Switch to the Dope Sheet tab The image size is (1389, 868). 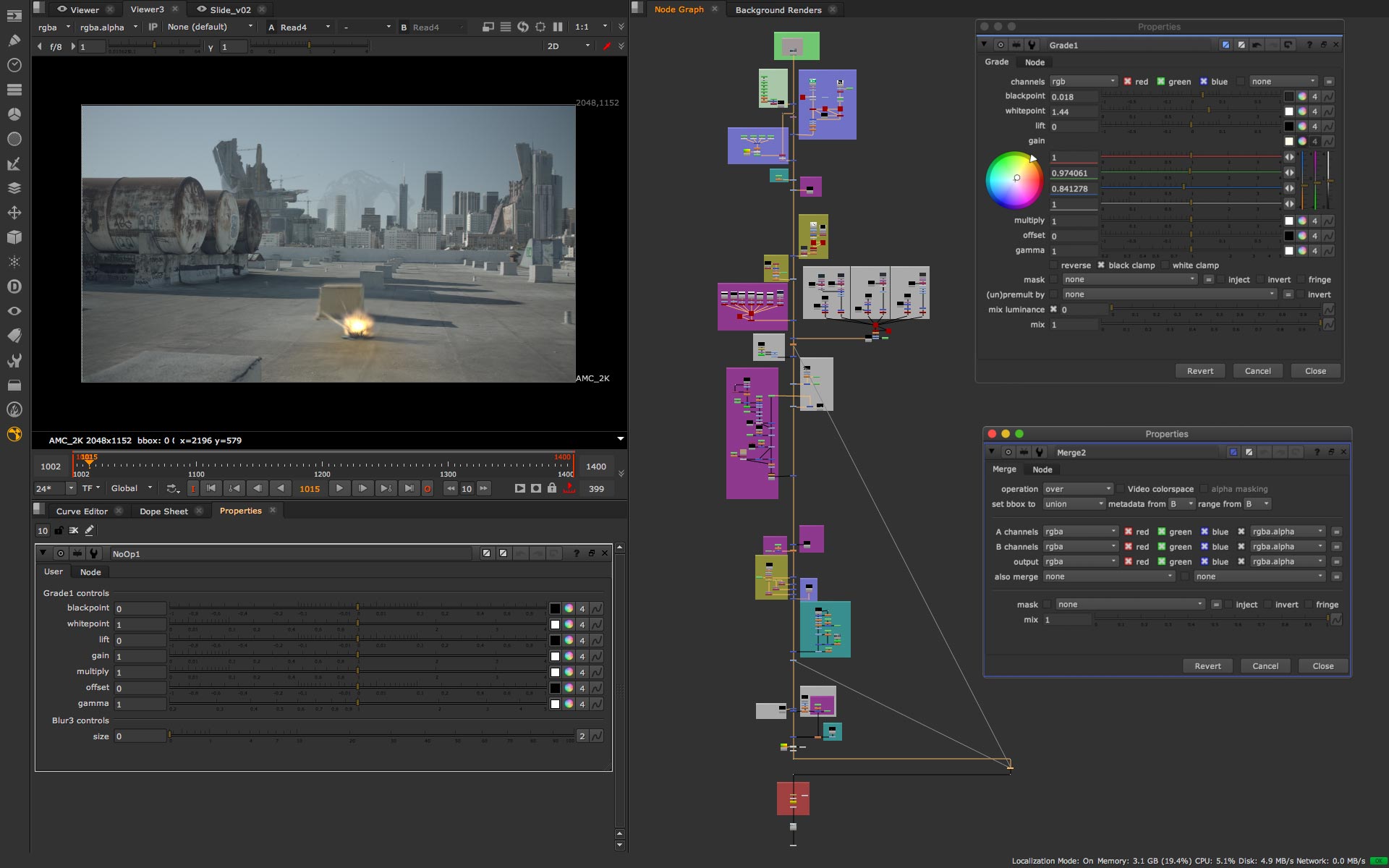coord(164,511)
